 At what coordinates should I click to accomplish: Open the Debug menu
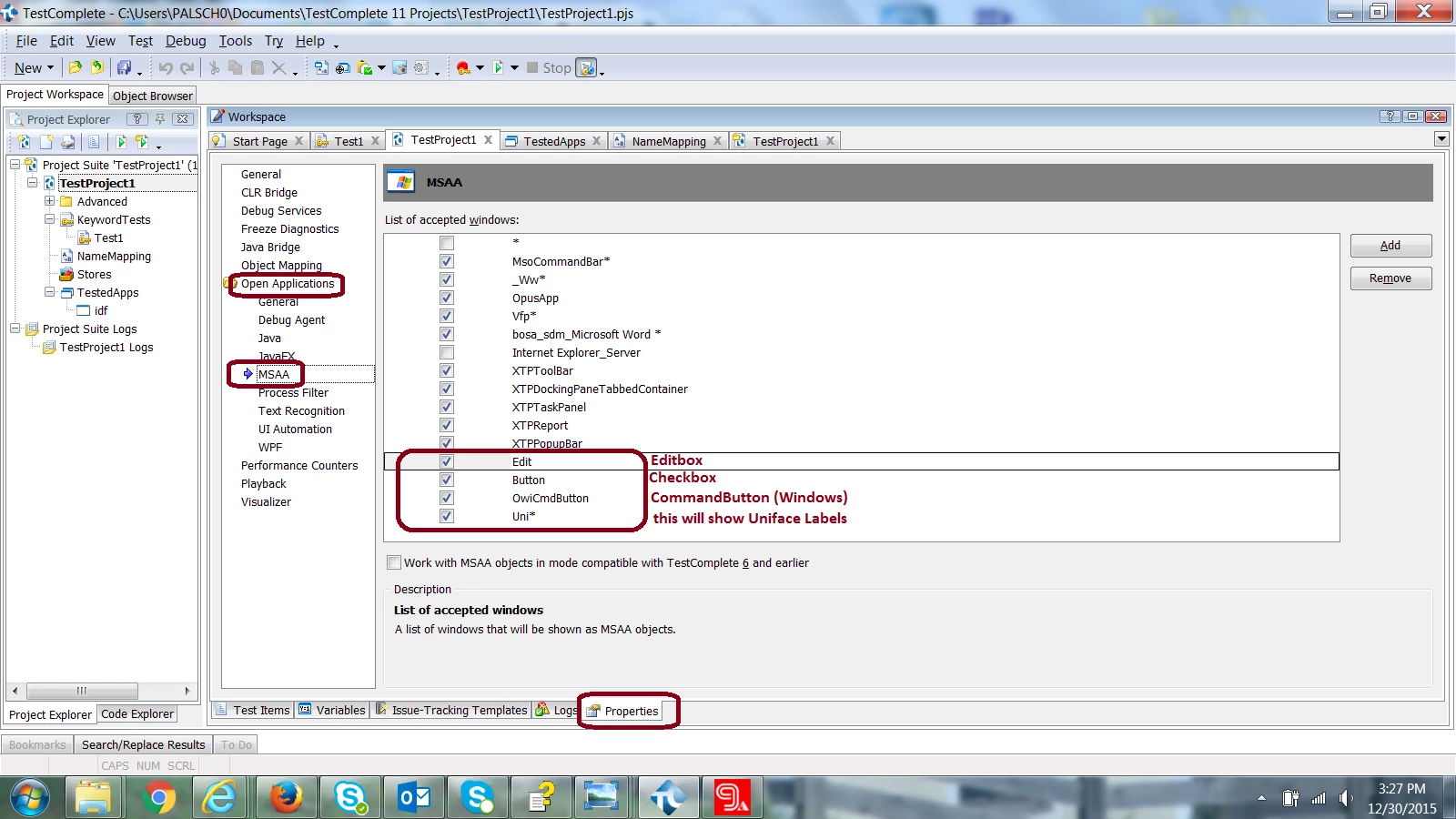pos(186,41)
